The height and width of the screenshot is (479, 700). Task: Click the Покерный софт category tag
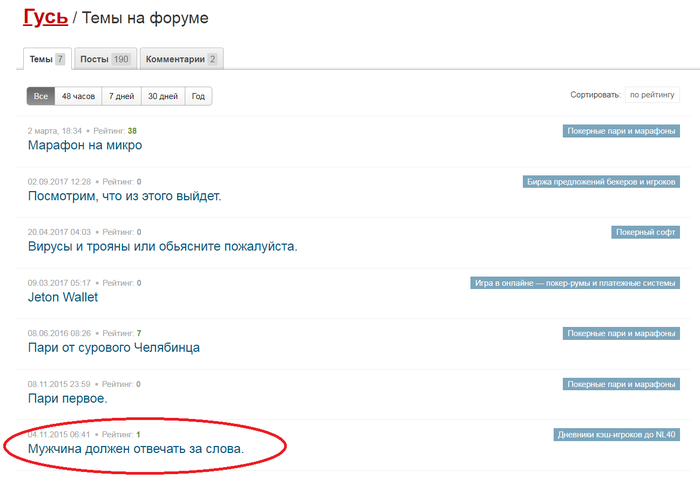coord(645,232)
